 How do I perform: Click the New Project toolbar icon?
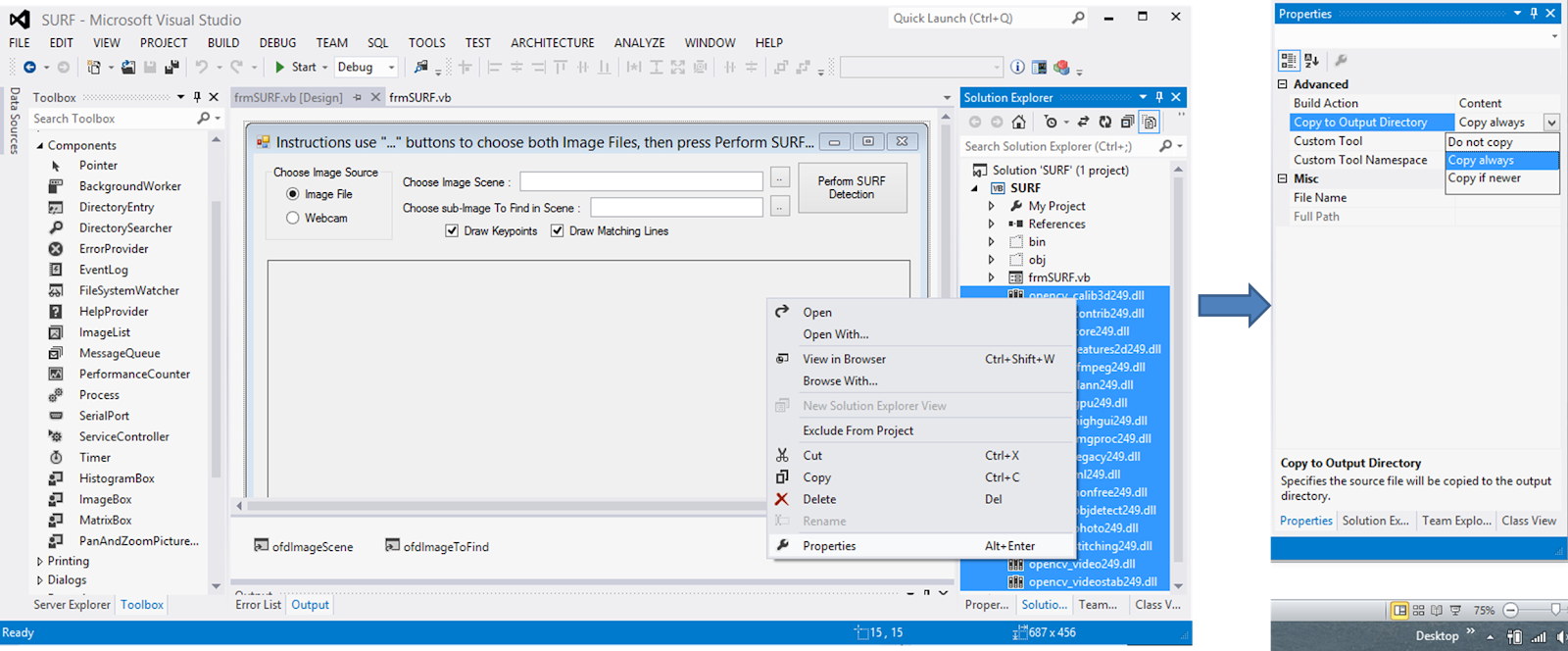coord(94,67)
